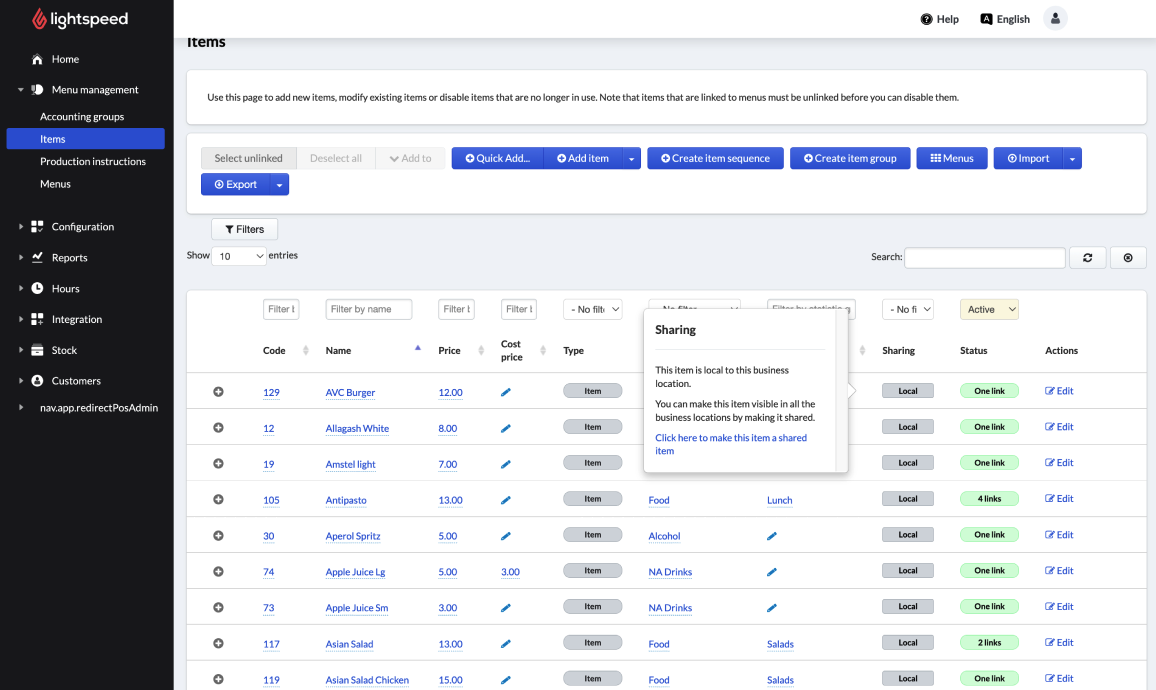The image size is (1156, 690).
Task: Open the user account avatar menu
Action: click(x=1055, y=18)
